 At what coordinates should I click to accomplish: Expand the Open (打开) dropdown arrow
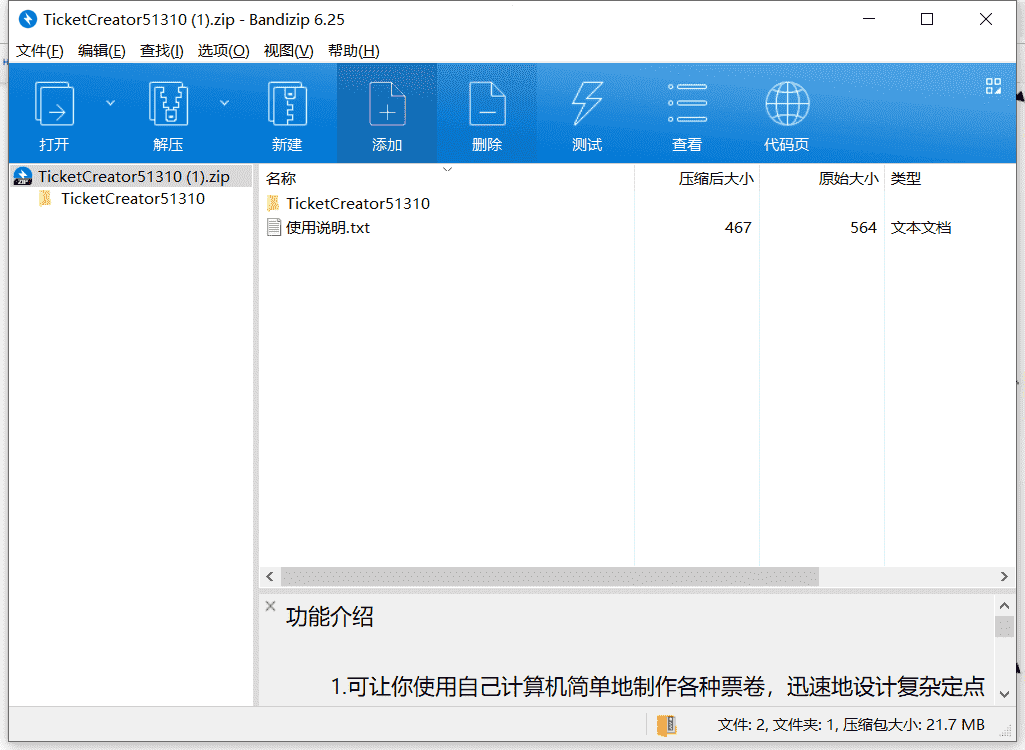tap(110, 103)
